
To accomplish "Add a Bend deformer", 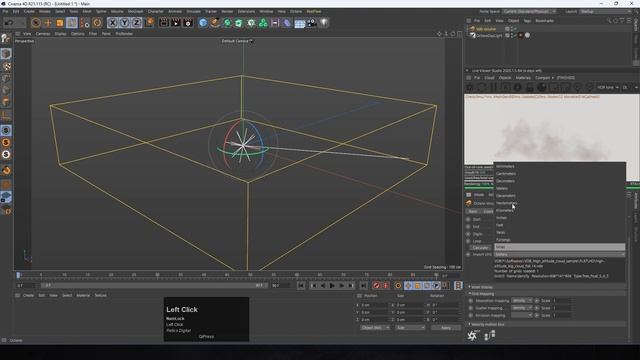I will (287, 23).
